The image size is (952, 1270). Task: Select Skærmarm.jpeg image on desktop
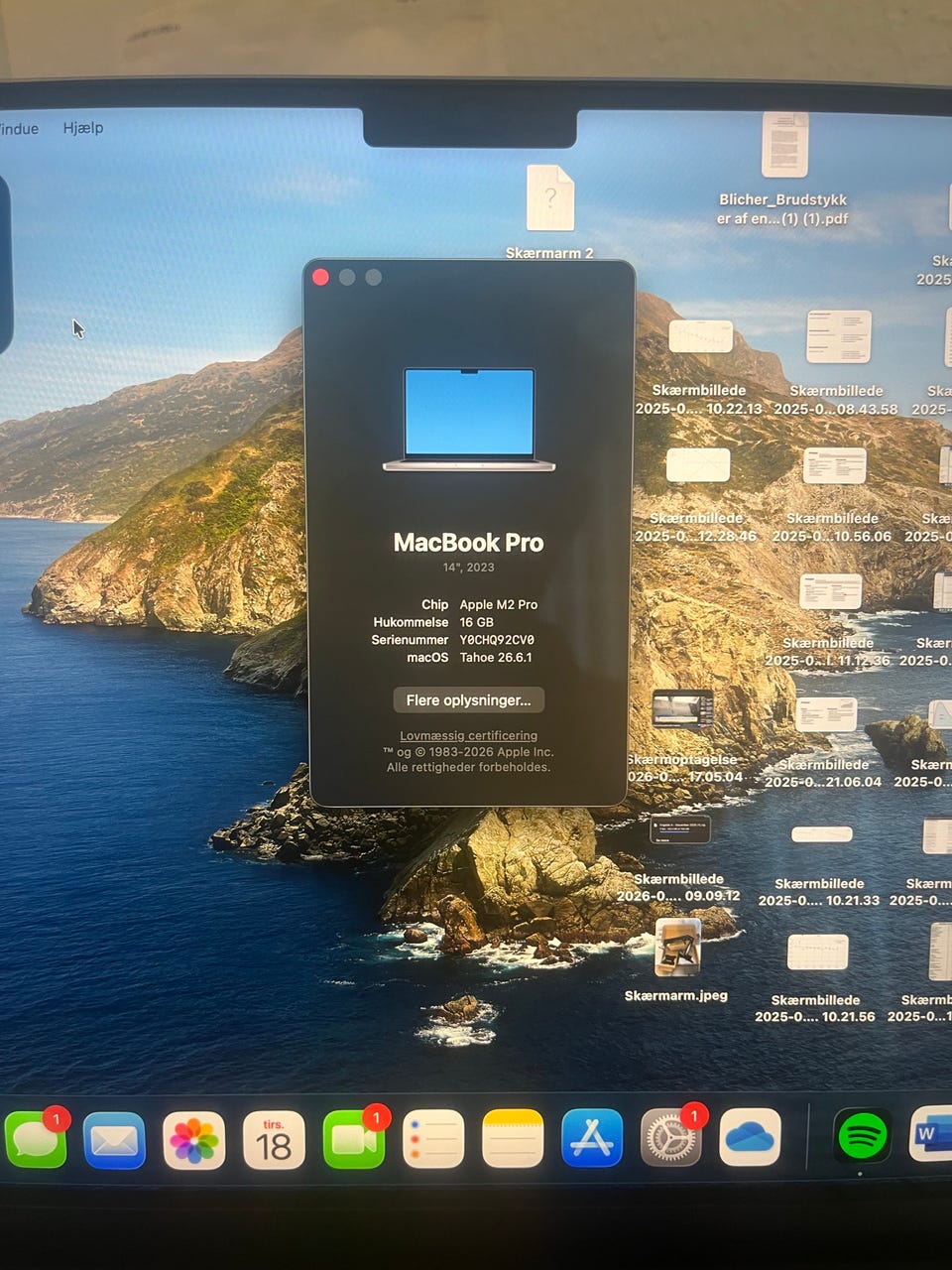click(678, 948)
